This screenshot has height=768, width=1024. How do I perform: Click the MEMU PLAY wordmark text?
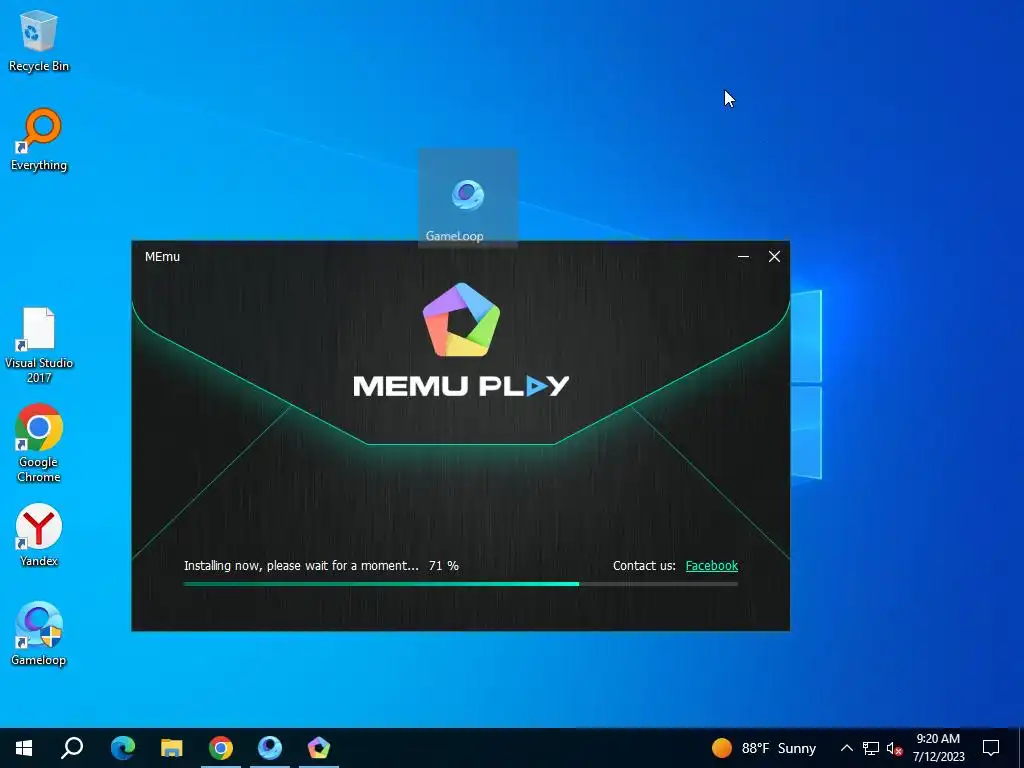click(461, 385)
